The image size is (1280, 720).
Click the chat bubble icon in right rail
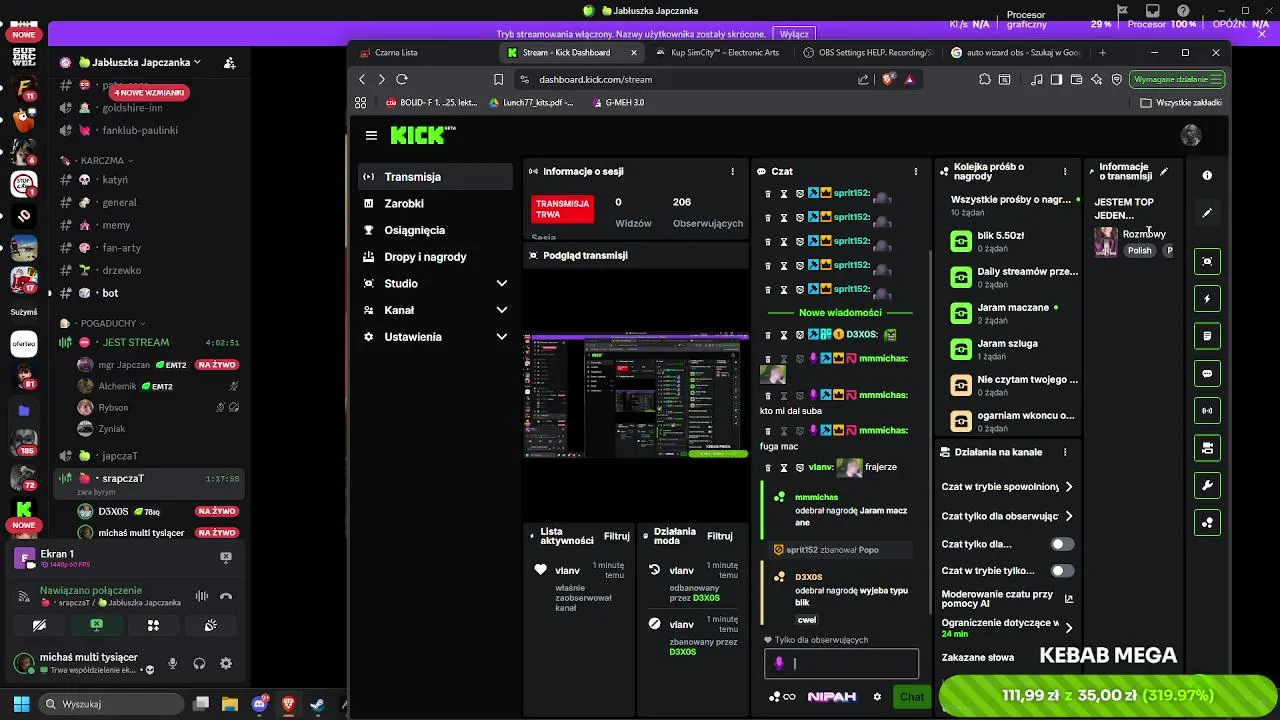coord(1207,373)
